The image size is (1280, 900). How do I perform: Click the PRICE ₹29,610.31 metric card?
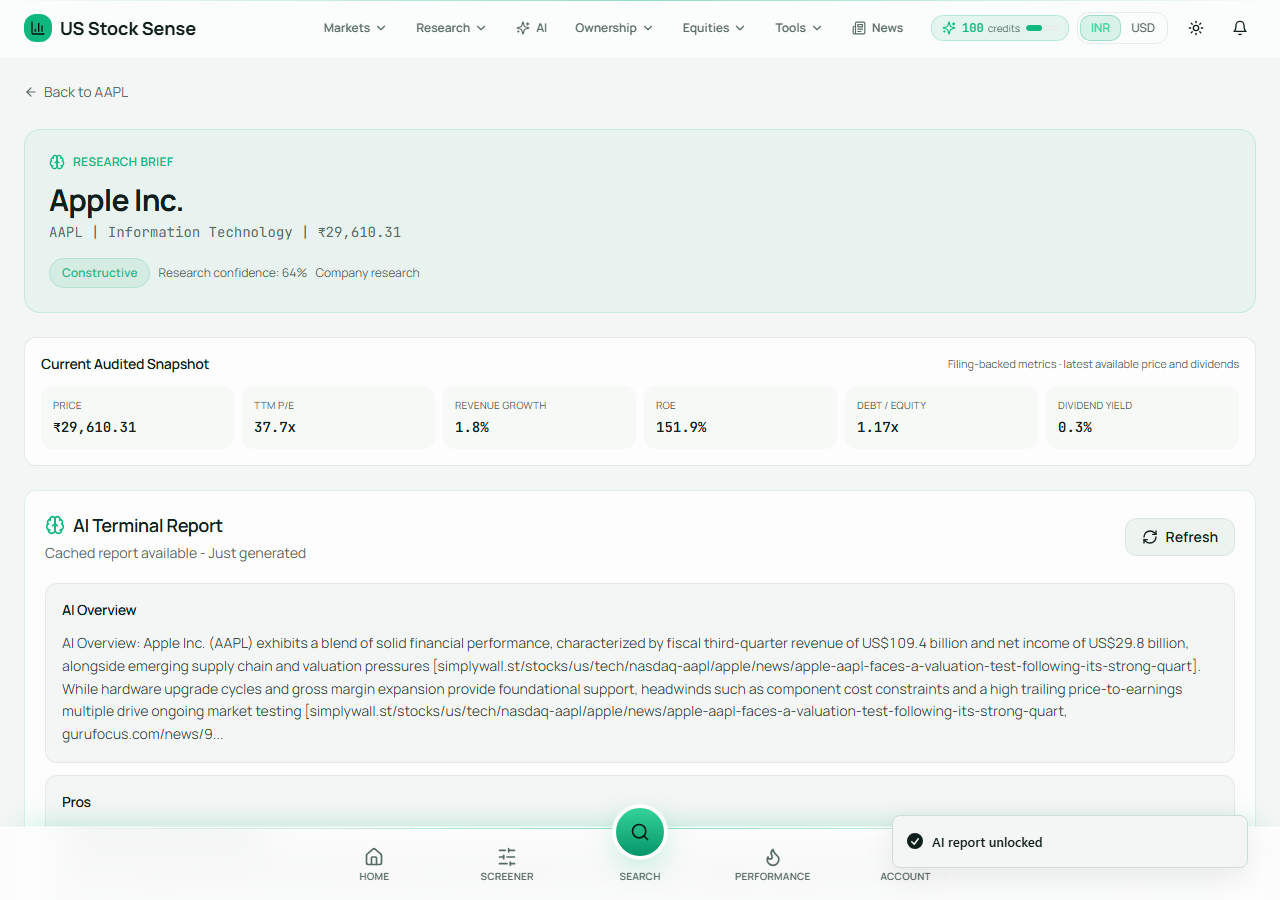(138, 417)
